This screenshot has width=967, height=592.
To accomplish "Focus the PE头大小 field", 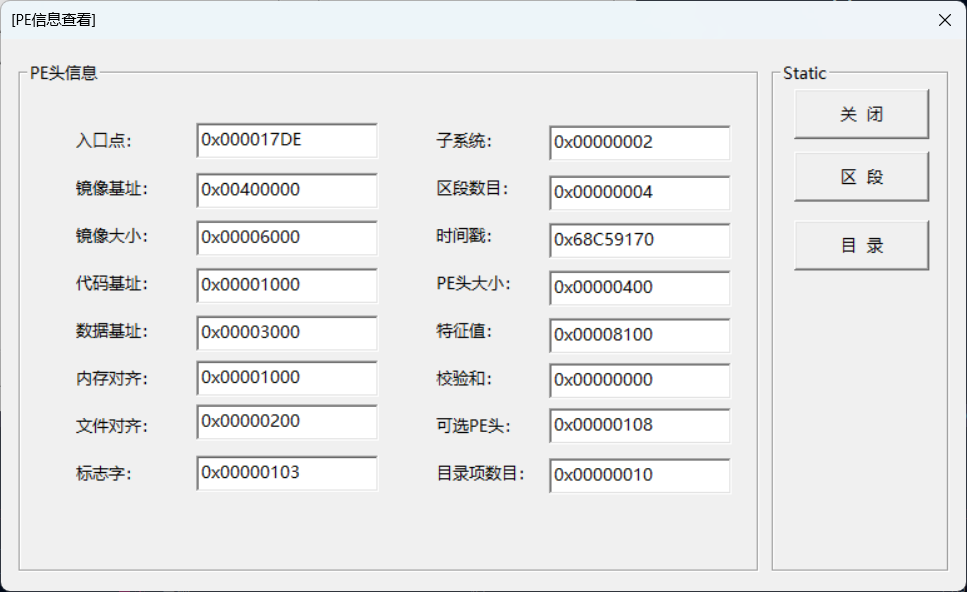I will pyautogui.click(x=639, y=288).
